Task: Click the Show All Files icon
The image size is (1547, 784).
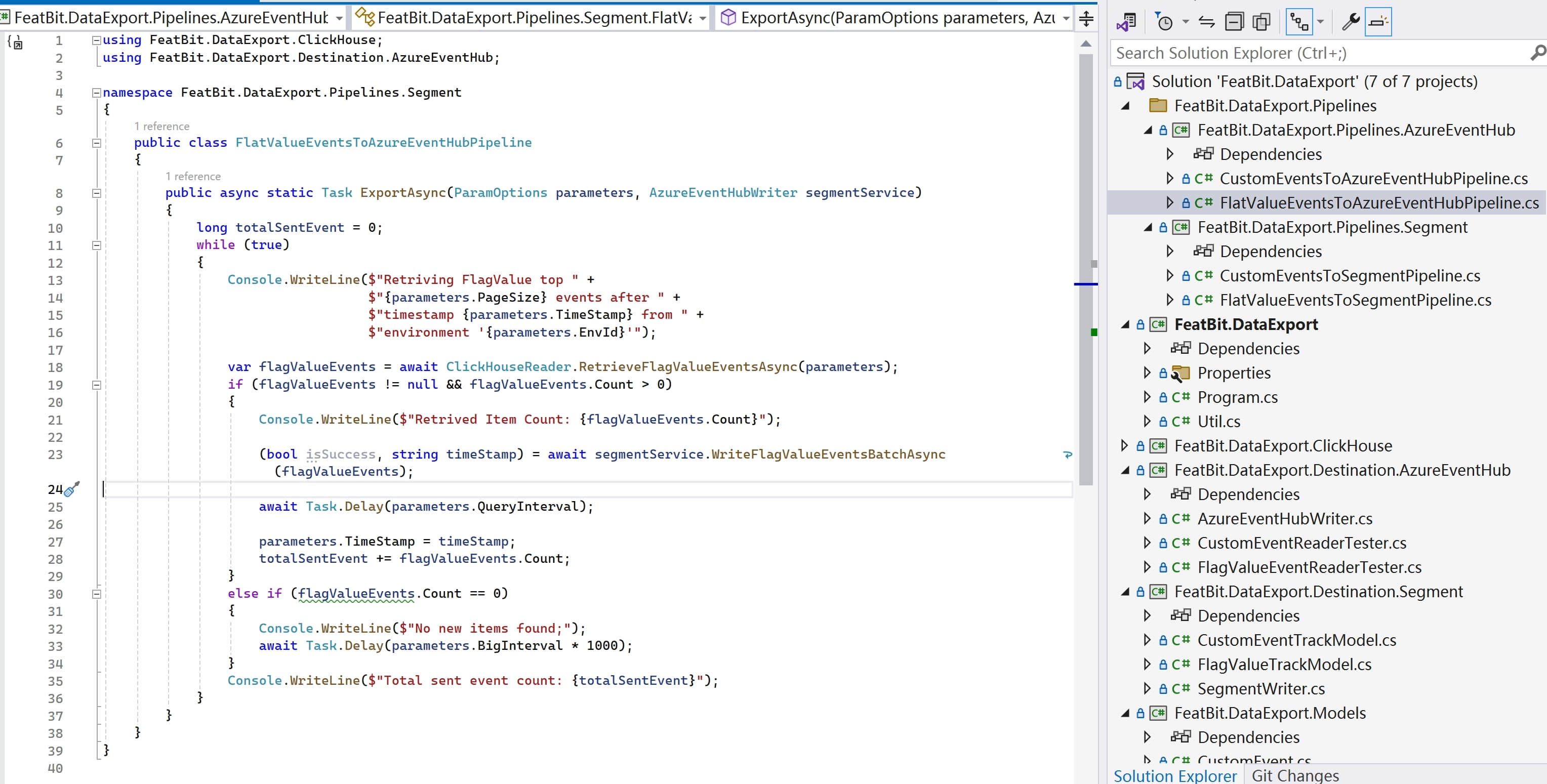Action: click(x=1261, y=22)
